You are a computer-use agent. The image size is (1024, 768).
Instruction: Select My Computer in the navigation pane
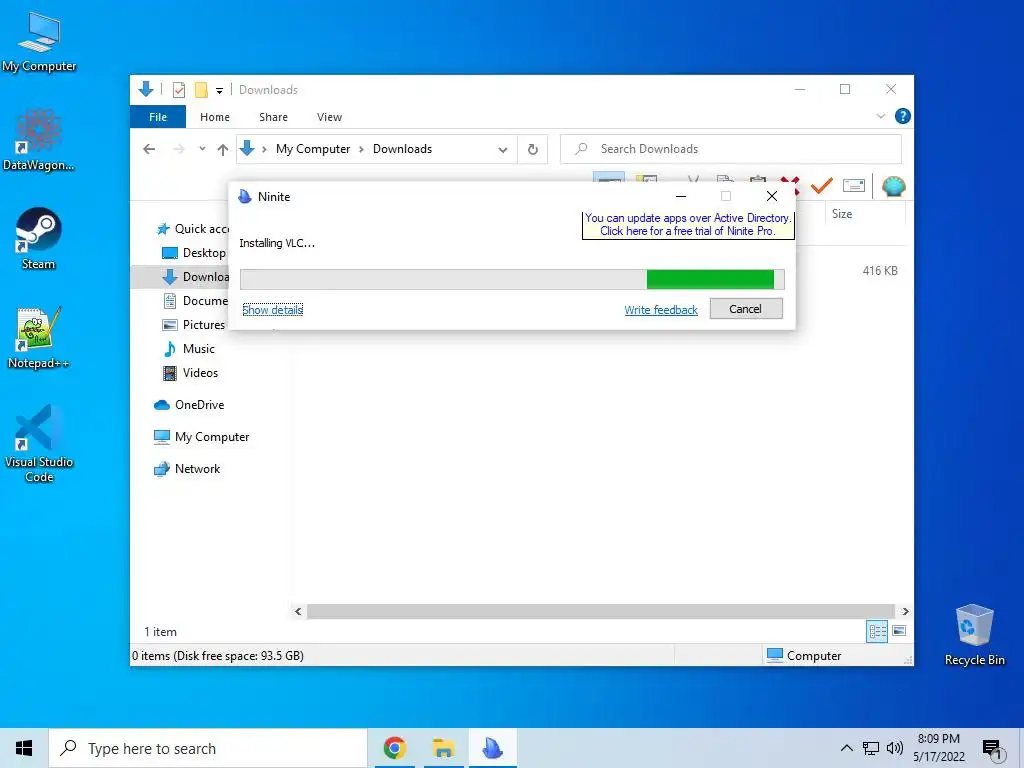(x=202, y=437)
